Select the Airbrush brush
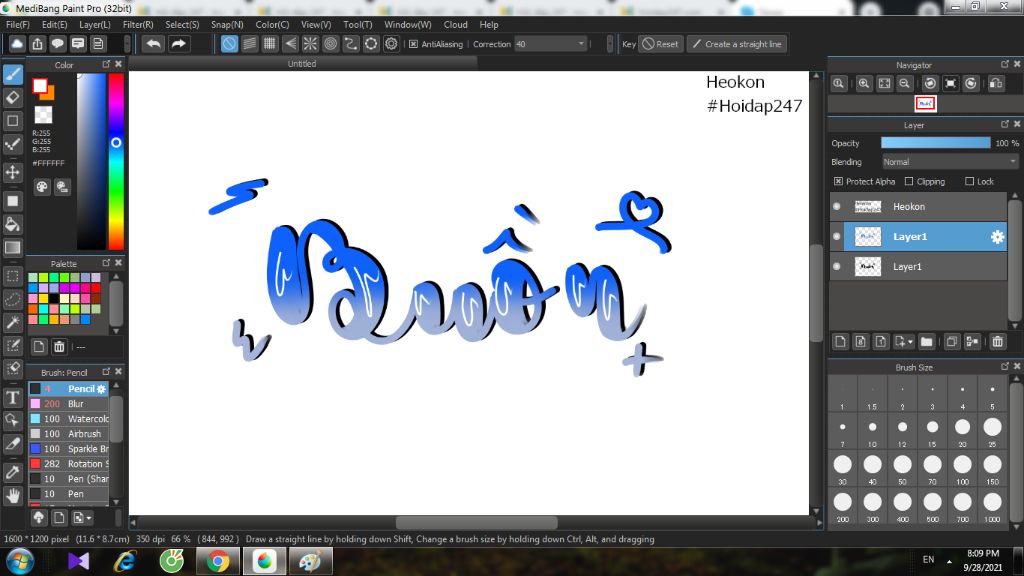Viewport: 1024px width, 576px height. (x=69, y=434)
